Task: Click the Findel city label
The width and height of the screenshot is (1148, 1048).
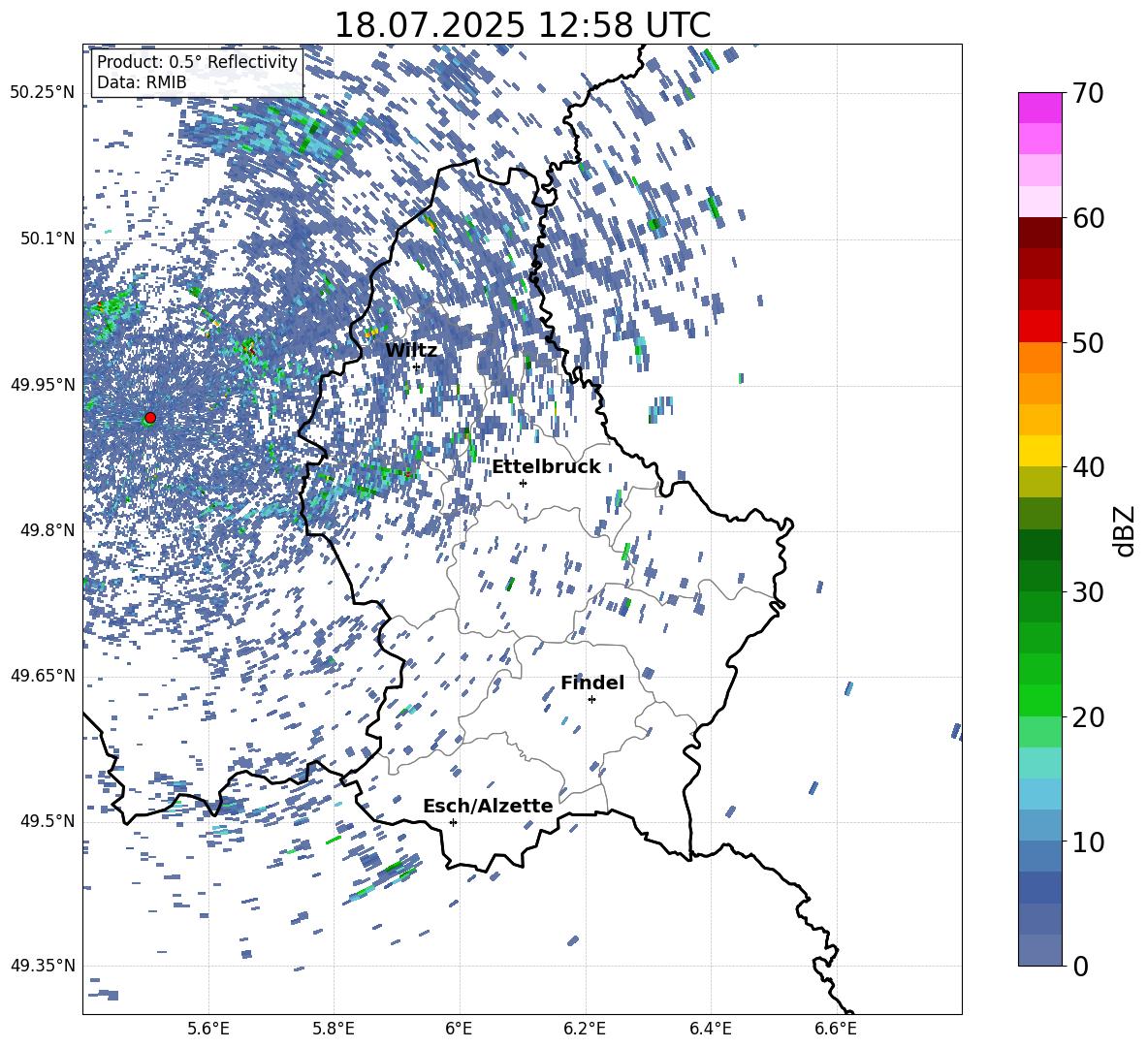Action: 592,683
